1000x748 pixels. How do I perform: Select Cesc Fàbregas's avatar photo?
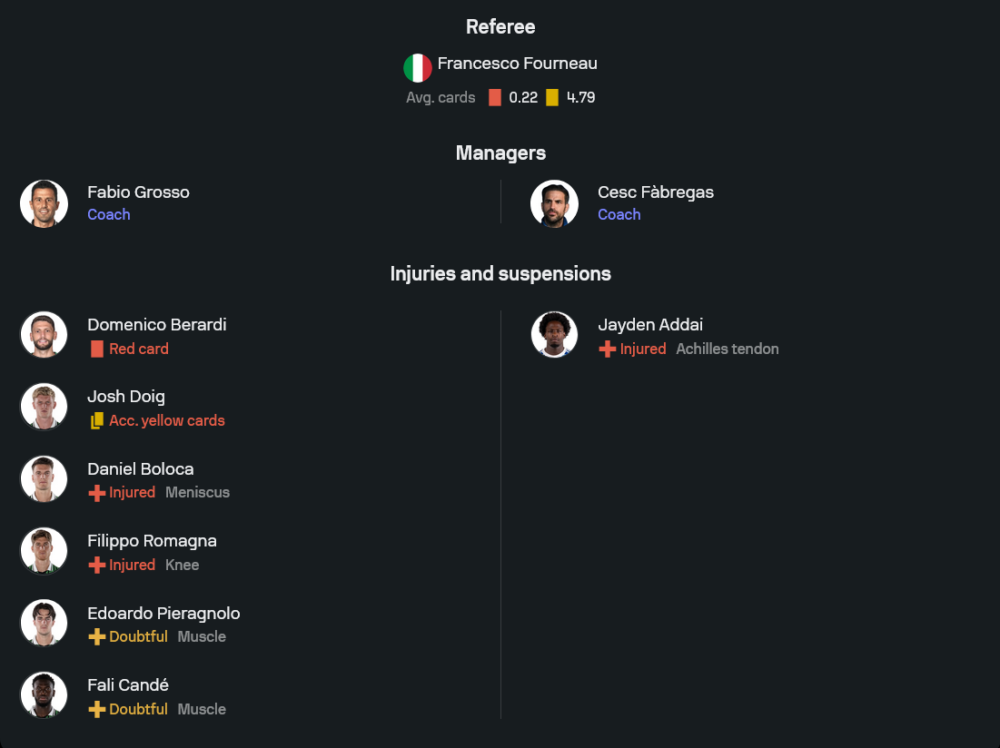(554, 203)
